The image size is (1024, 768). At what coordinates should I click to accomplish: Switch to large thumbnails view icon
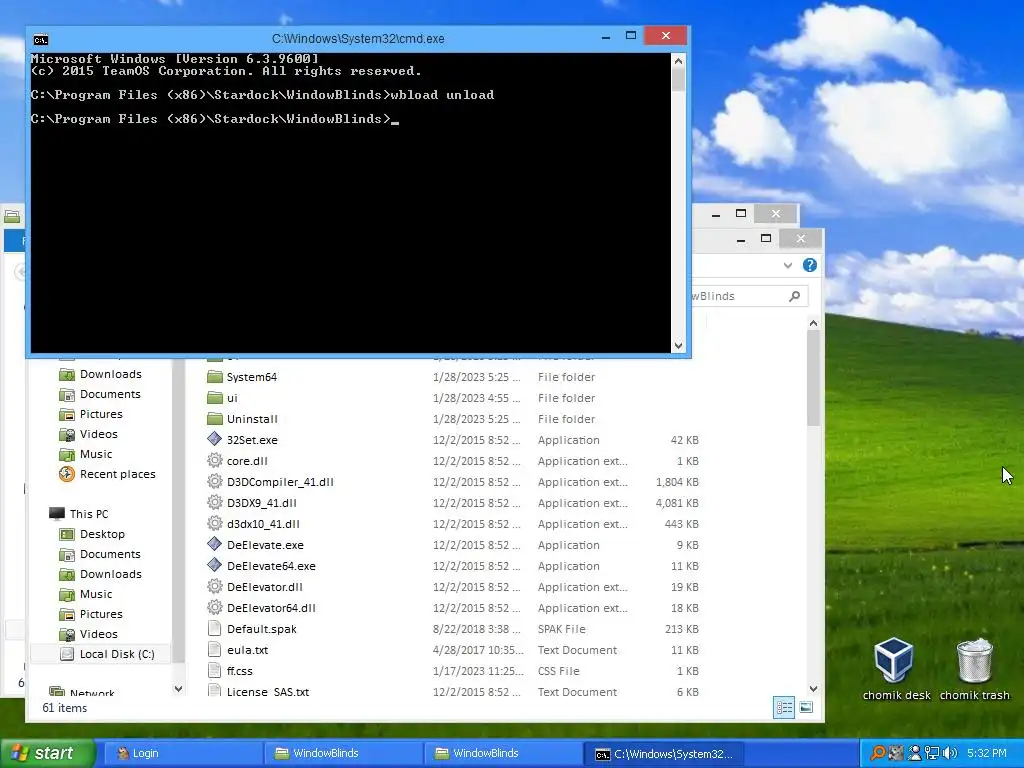(x=807, y=707)
